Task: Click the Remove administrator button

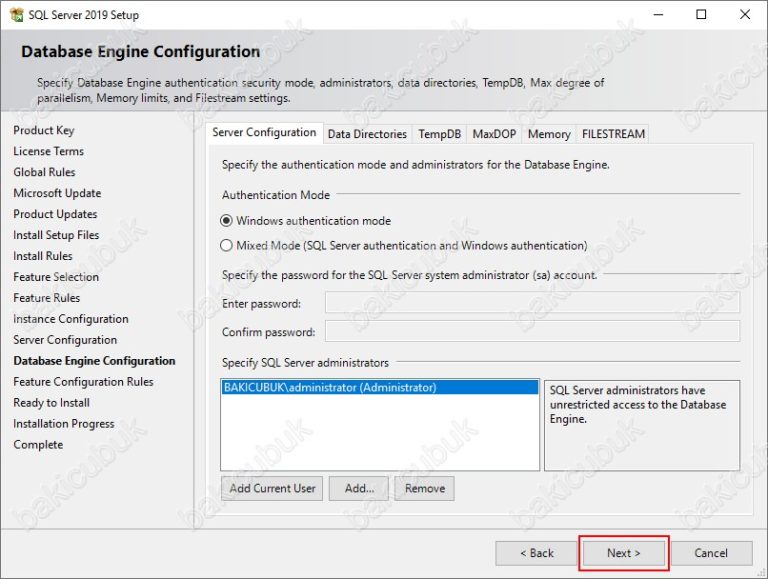Action: (424, 488)
